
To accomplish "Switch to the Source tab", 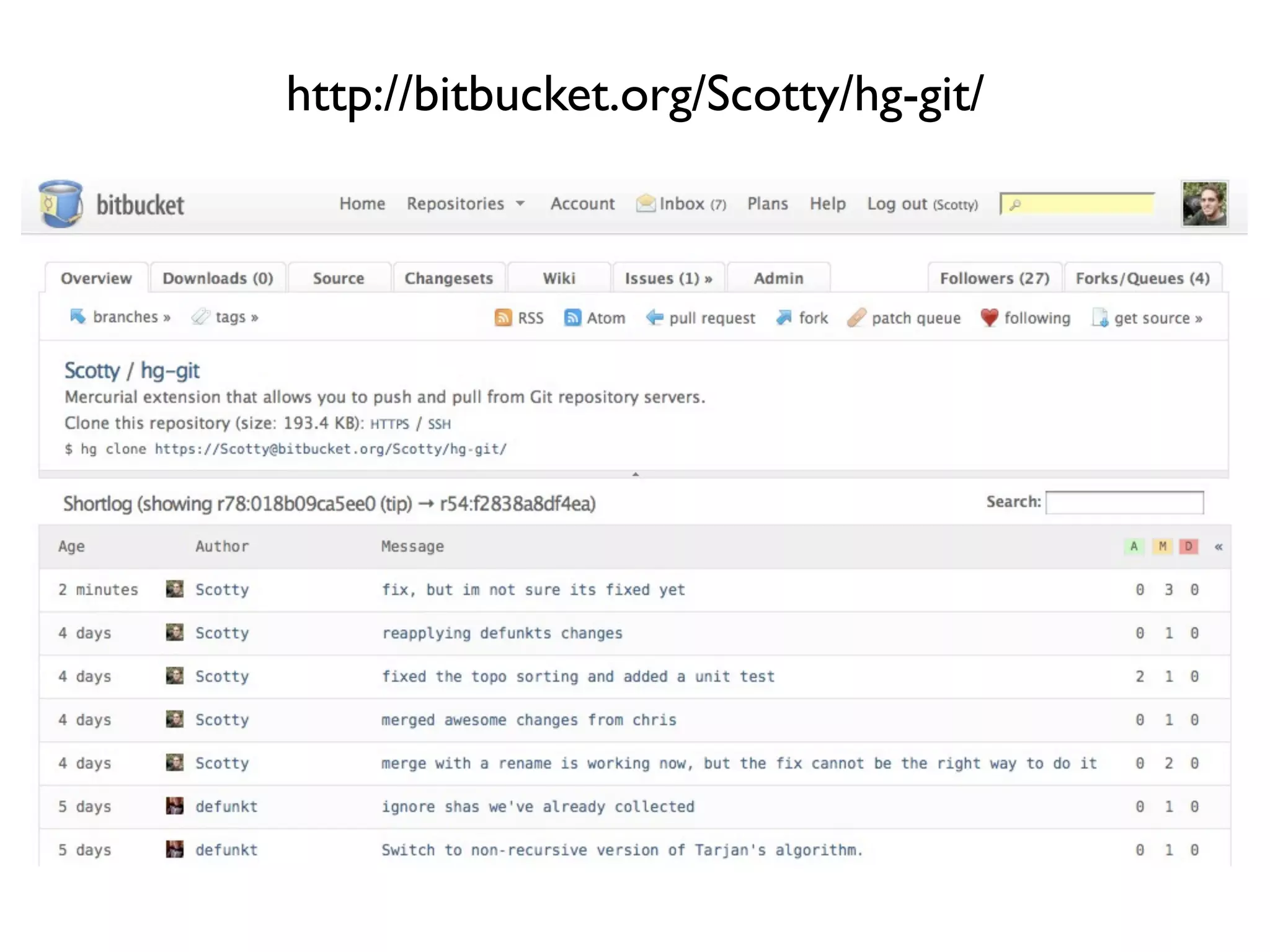I will click(x=339, y=278).
